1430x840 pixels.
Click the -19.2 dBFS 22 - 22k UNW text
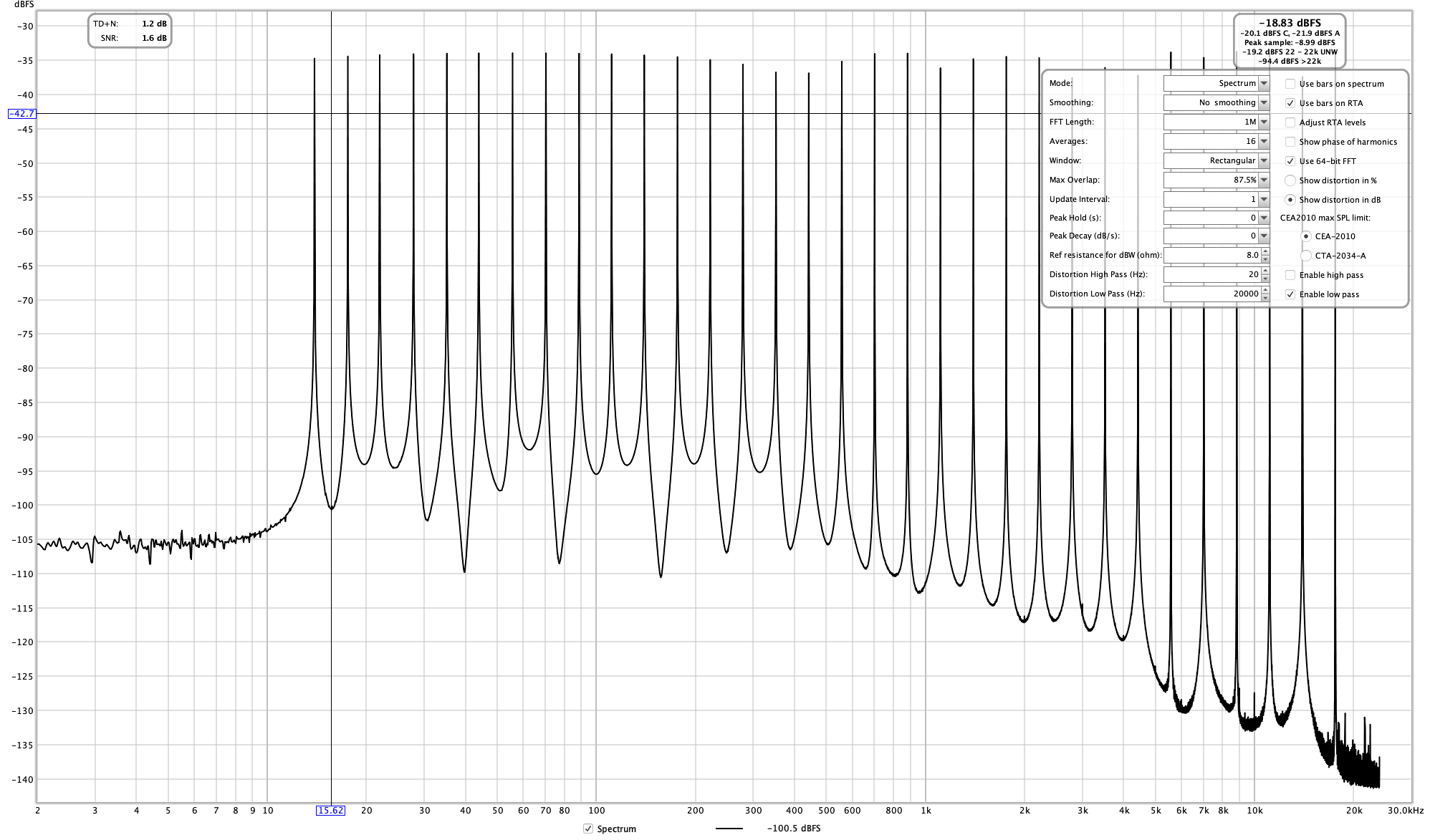click(x=1290, y=52)
